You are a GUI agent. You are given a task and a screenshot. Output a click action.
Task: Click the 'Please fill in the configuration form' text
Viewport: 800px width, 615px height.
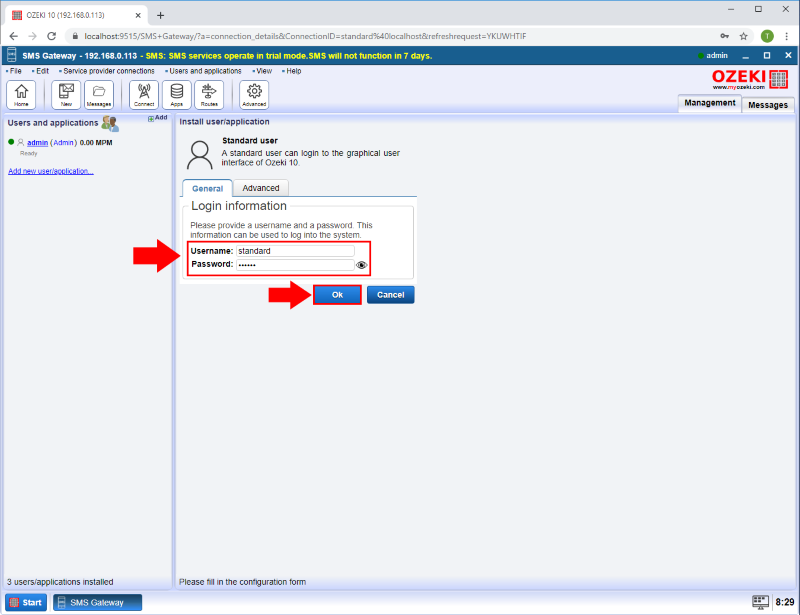[242, 582]
